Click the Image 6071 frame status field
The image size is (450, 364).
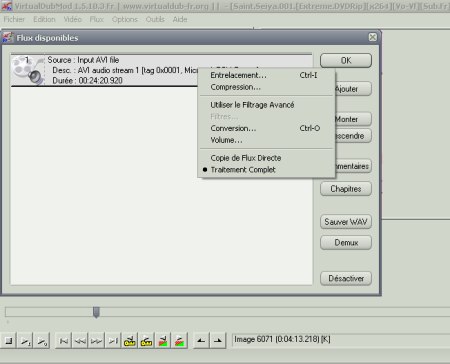(x=341, y=340)
